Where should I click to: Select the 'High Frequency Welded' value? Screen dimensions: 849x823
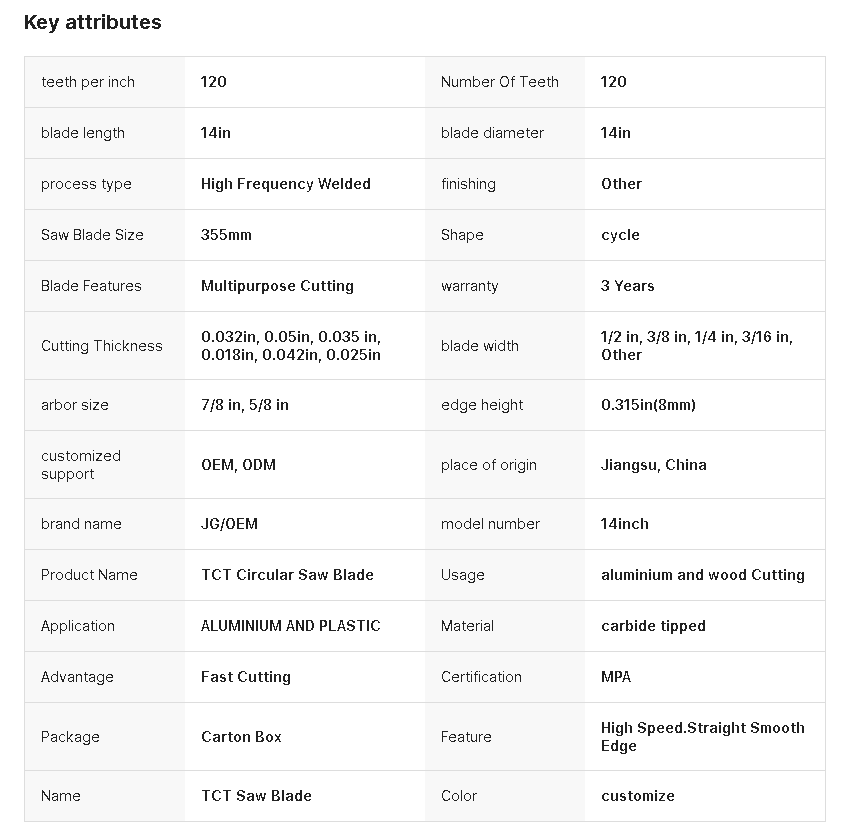point(285,184)
